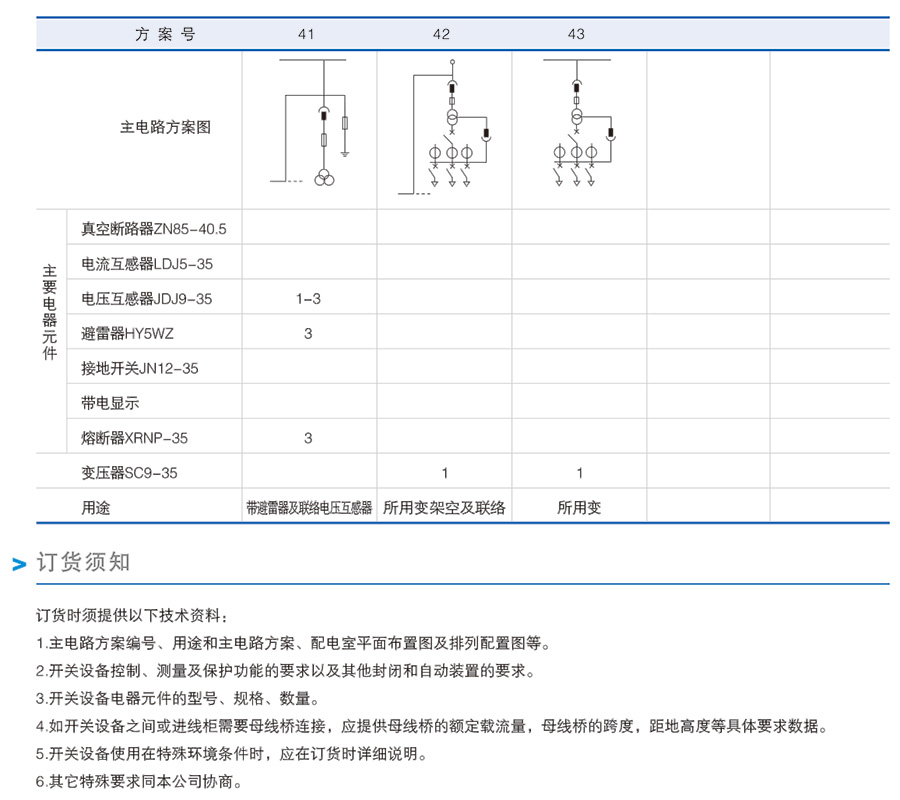Select the value 3 in 避雷器HY5WZ row

tap(308, 334)
